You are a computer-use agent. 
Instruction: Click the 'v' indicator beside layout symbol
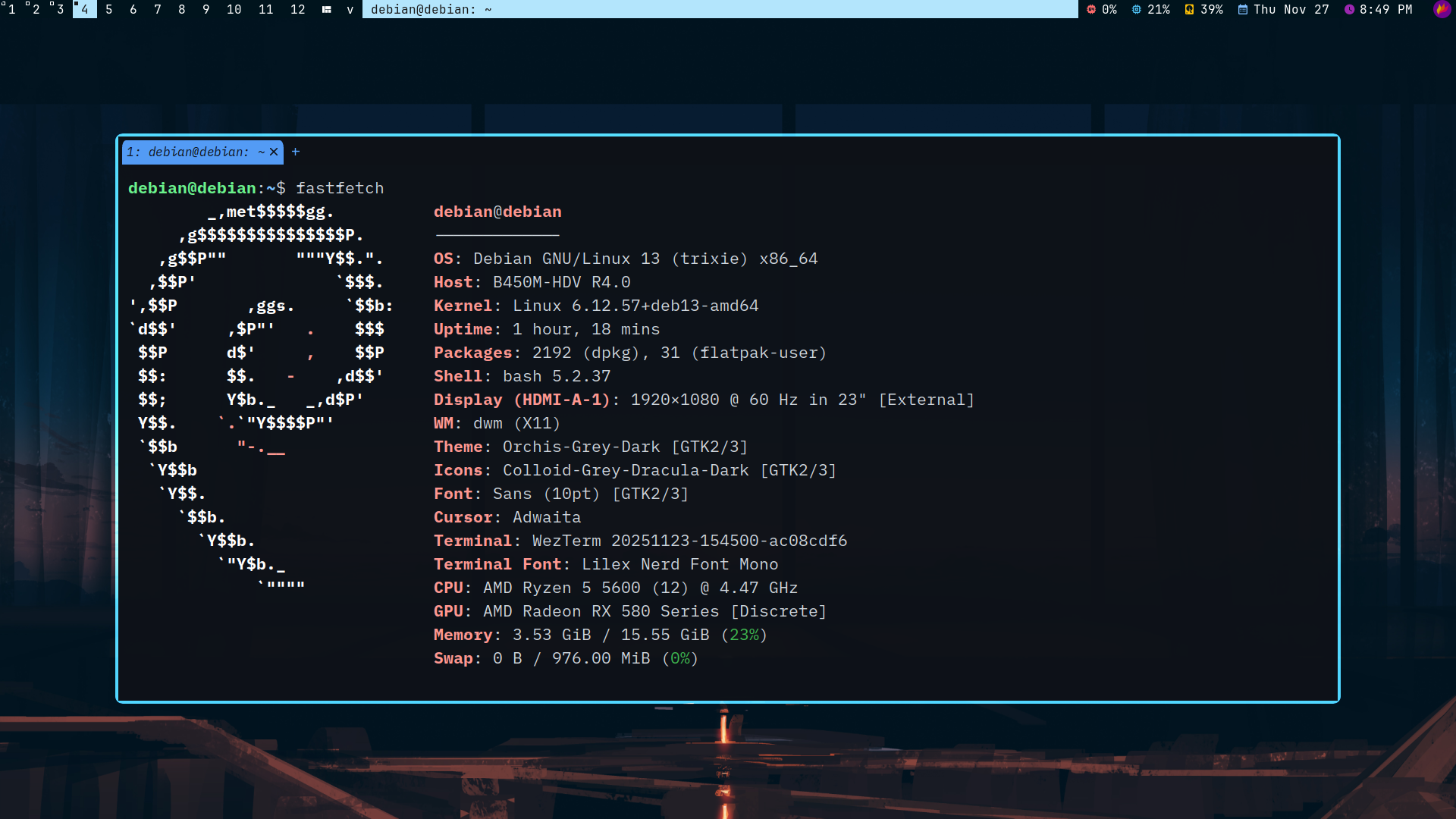pos(350,9)
